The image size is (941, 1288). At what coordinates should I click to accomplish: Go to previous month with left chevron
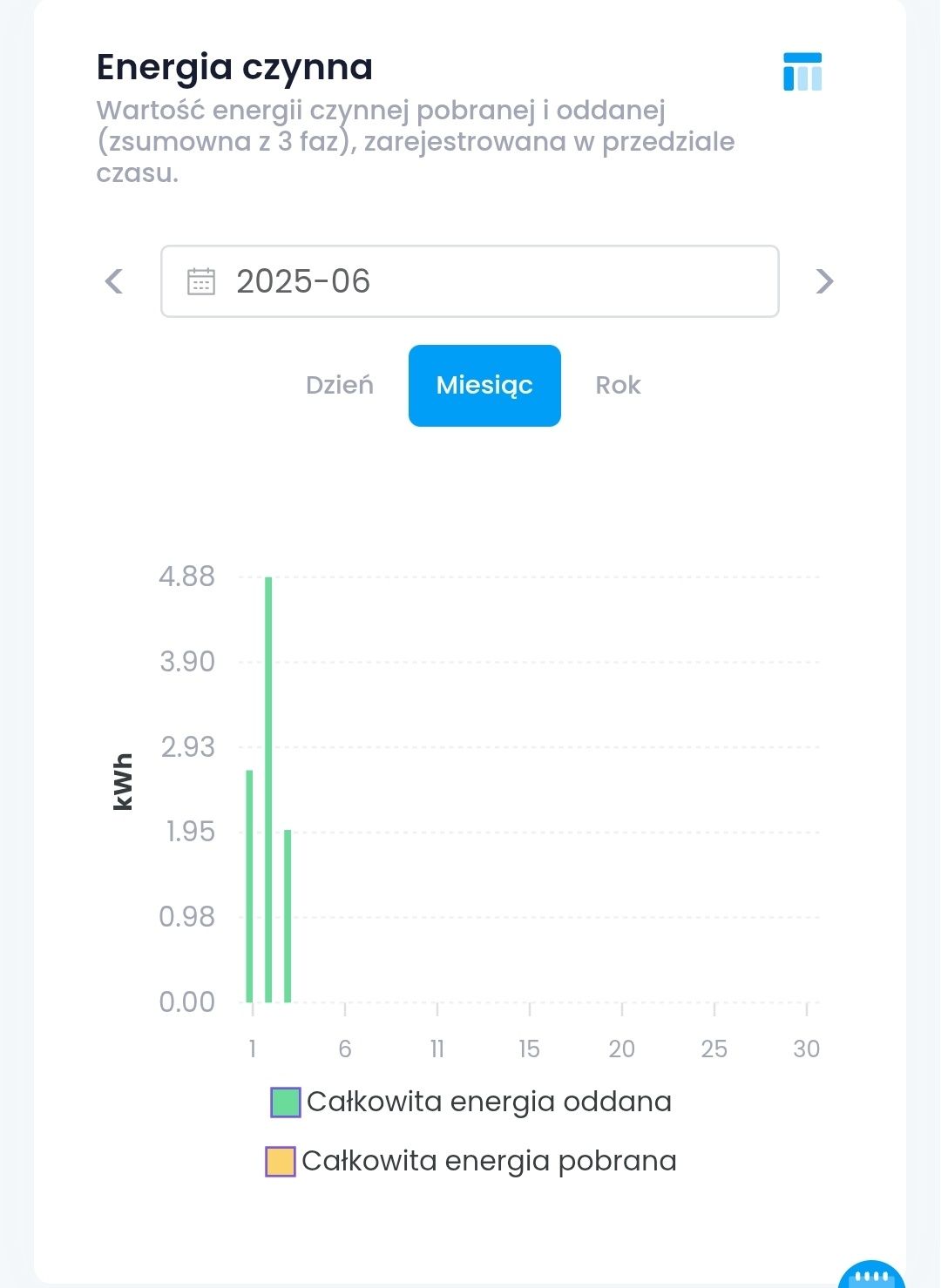[114, 281]
